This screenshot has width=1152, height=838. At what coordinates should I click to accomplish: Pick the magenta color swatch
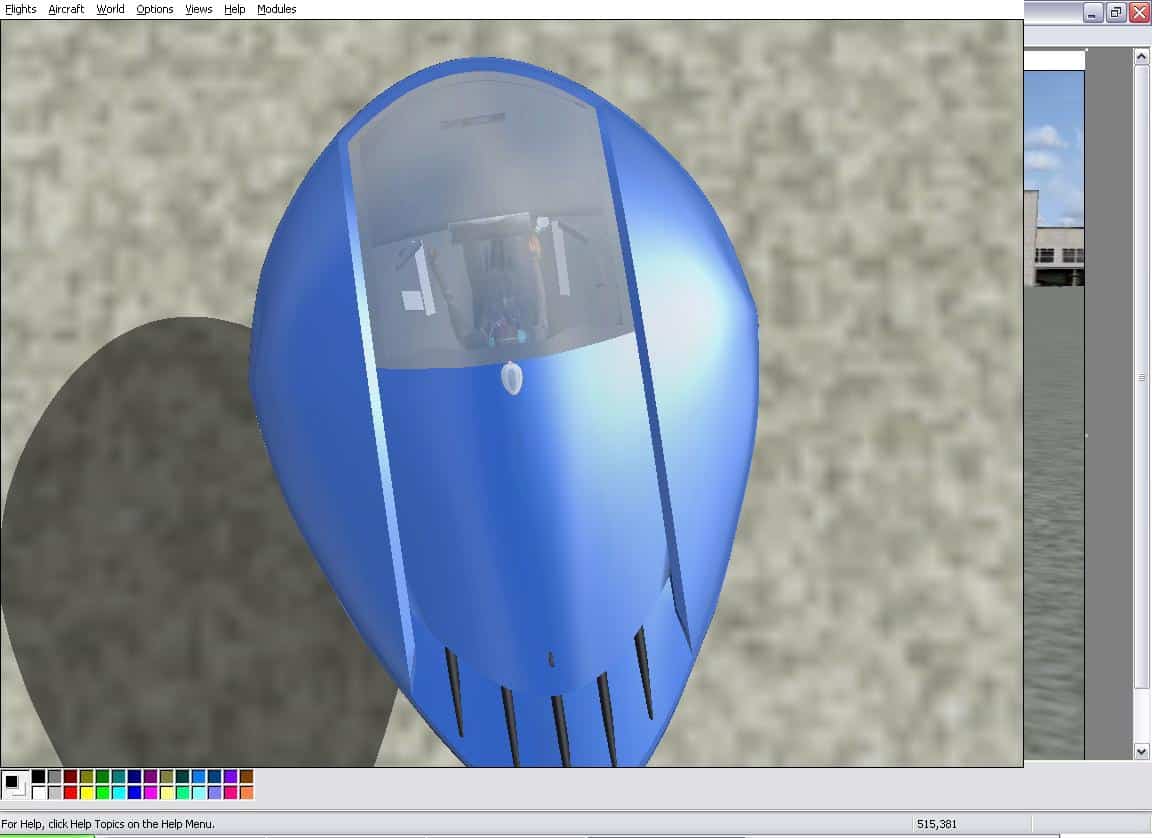coord(150,793)
